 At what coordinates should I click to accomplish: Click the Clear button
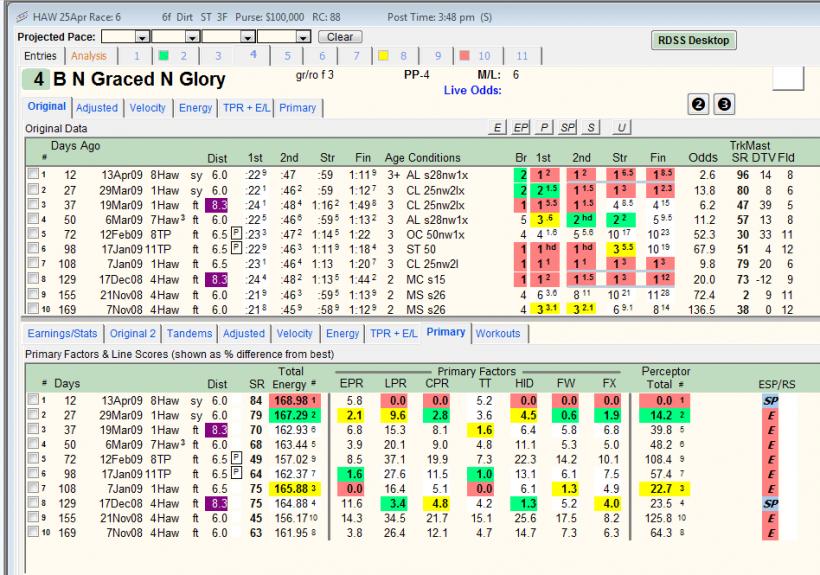click(x=340, y=37)
